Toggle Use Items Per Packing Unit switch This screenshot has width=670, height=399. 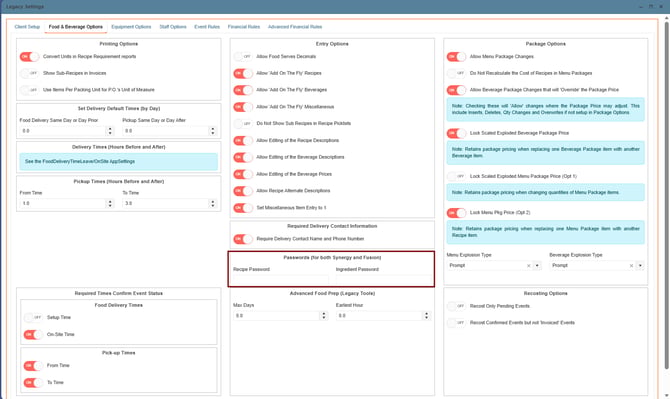(29, 90)
